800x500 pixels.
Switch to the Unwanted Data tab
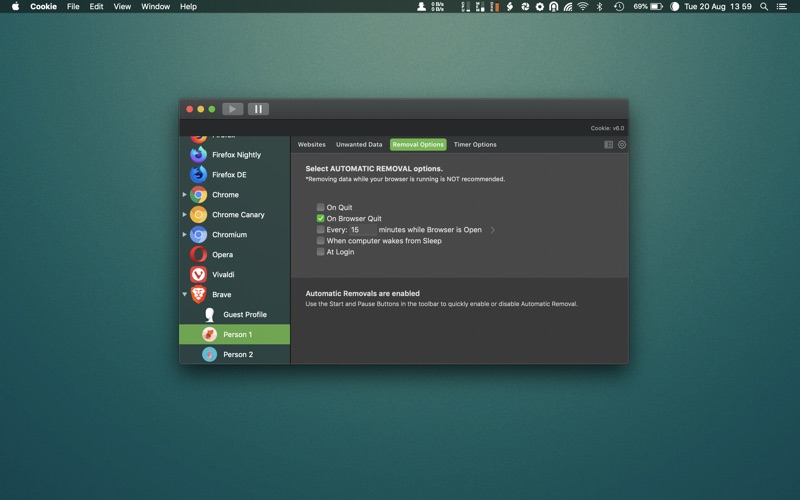click(x=359, y=145)
